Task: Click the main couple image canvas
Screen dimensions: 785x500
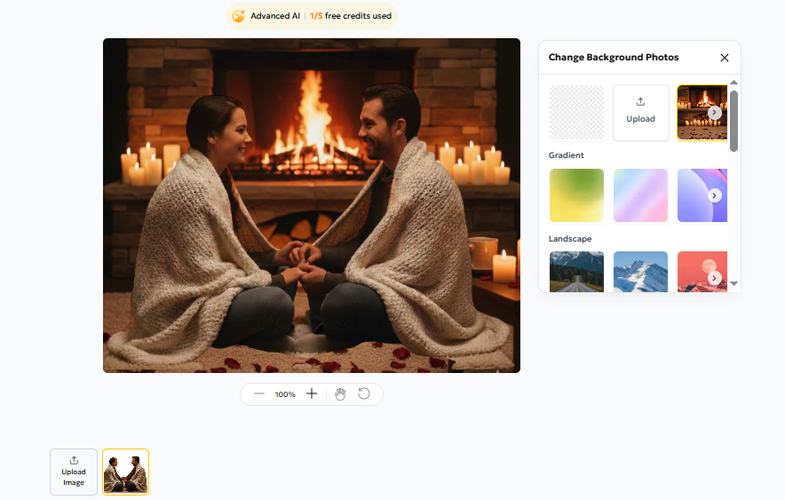Action: click(311, 205)
